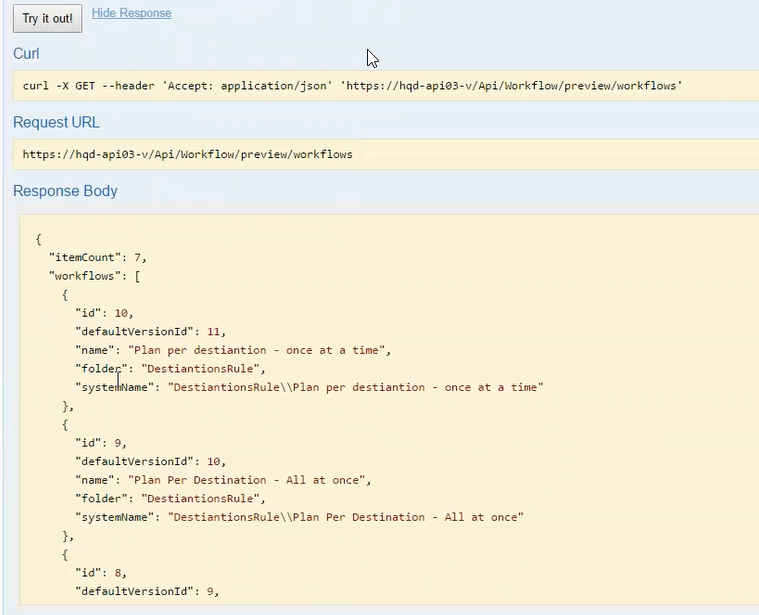Select the "id": 9 line
The image size is (759, 615).
pyautogui.click(x=100, y=443)
